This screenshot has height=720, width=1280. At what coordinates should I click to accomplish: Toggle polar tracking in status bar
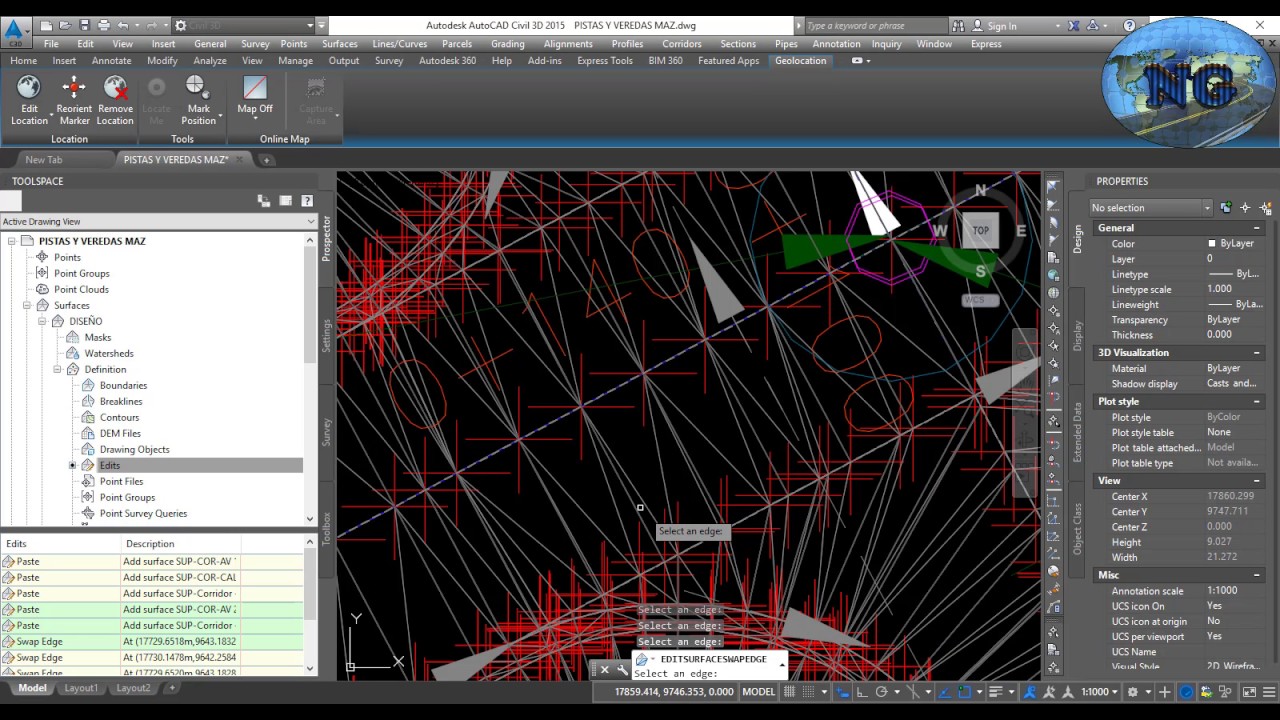point(882,692)
